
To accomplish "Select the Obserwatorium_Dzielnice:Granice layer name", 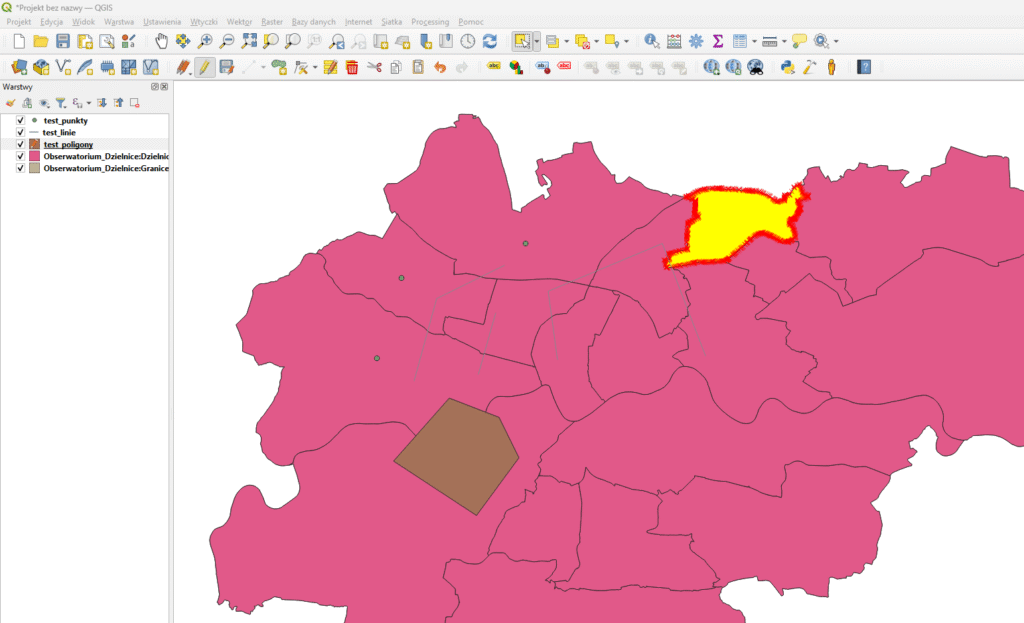I will (x=106, y=169).
